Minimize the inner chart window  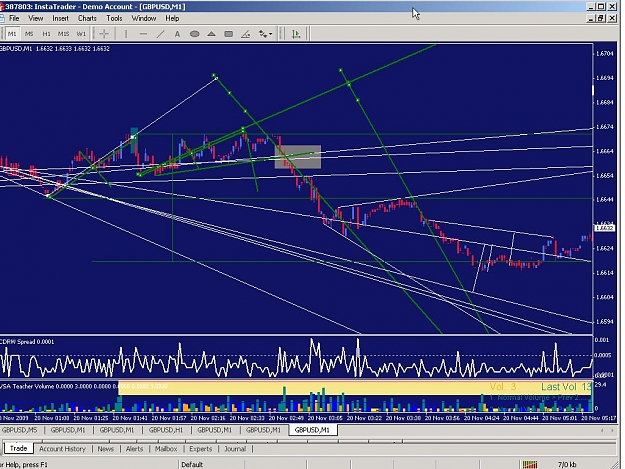coord(591,18)
